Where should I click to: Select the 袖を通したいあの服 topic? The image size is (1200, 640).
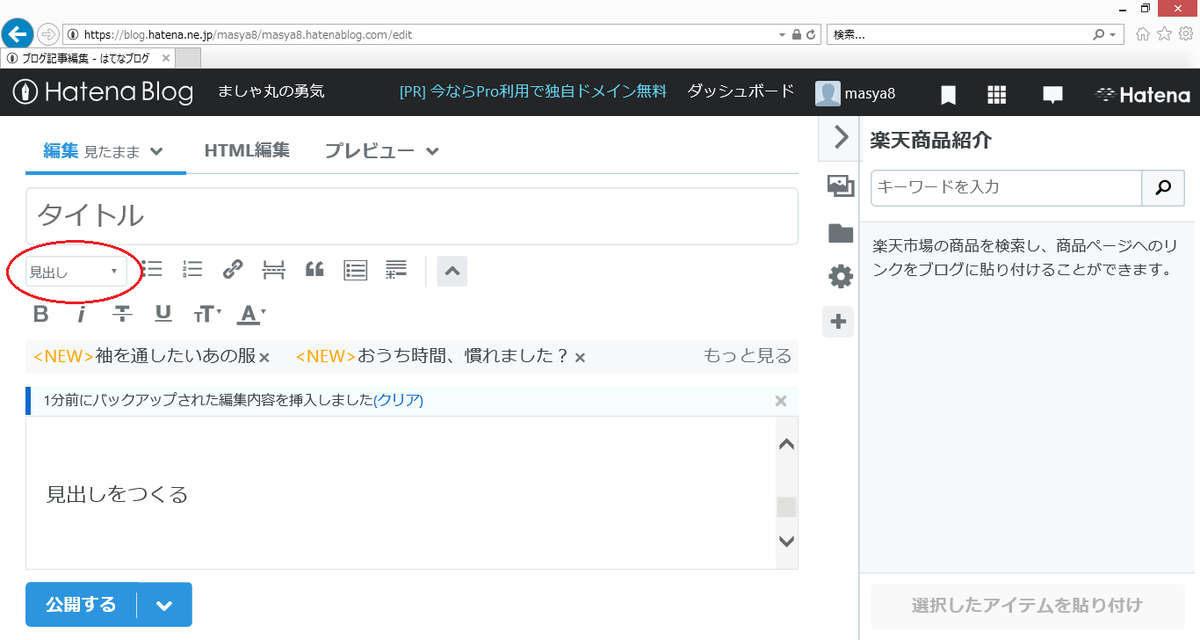145,356
